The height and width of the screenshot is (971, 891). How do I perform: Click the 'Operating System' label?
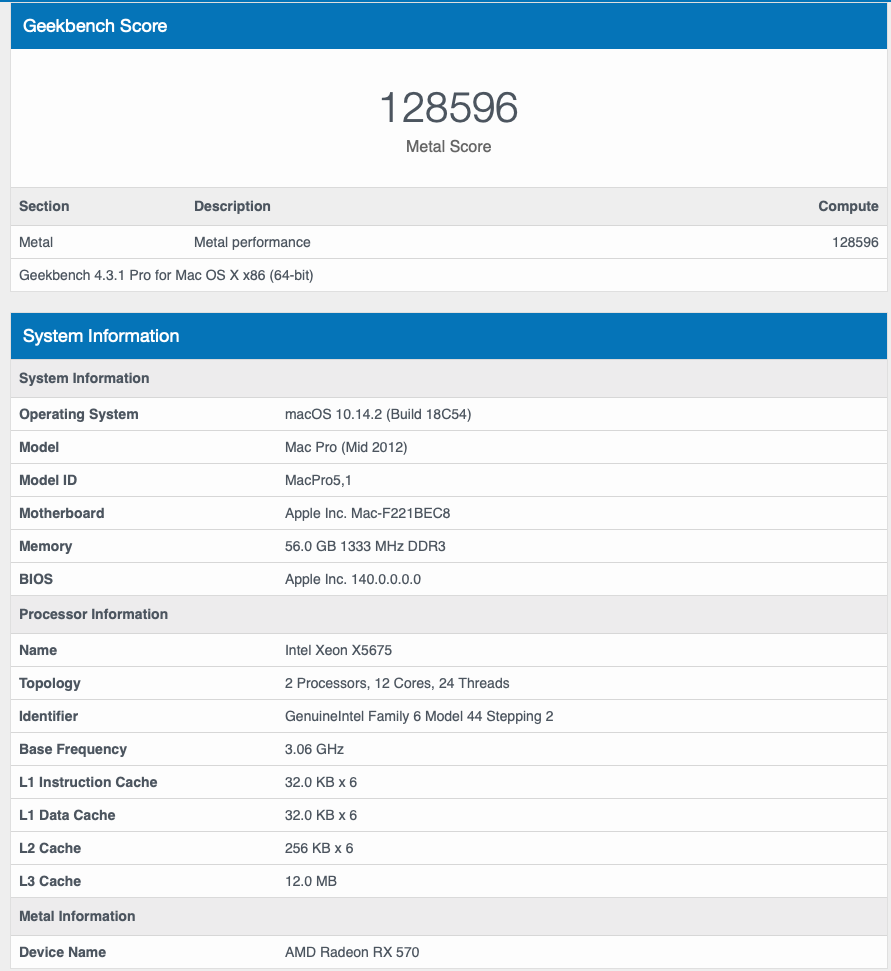[x=79, y=414]
